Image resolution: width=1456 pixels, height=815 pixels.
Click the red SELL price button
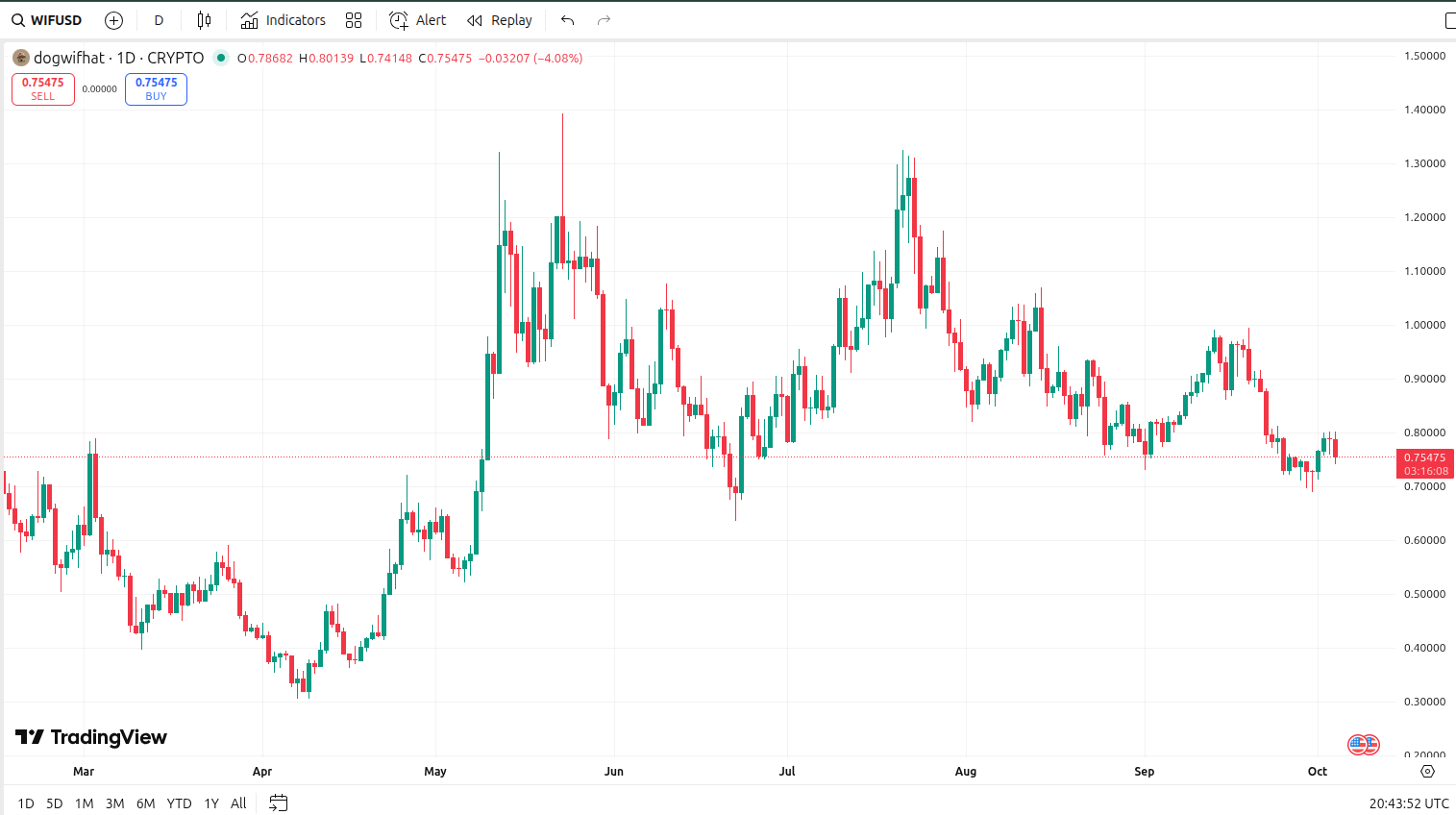pyautogui.click(x=43, y=88)
